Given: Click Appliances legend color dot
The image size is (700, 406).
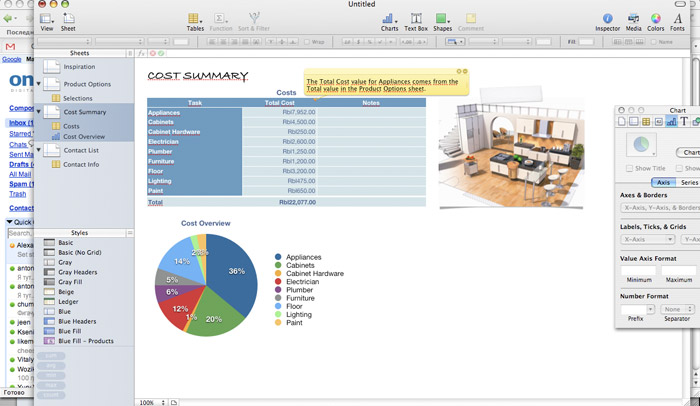Looking at the screenshot, I should coord(278,257).
